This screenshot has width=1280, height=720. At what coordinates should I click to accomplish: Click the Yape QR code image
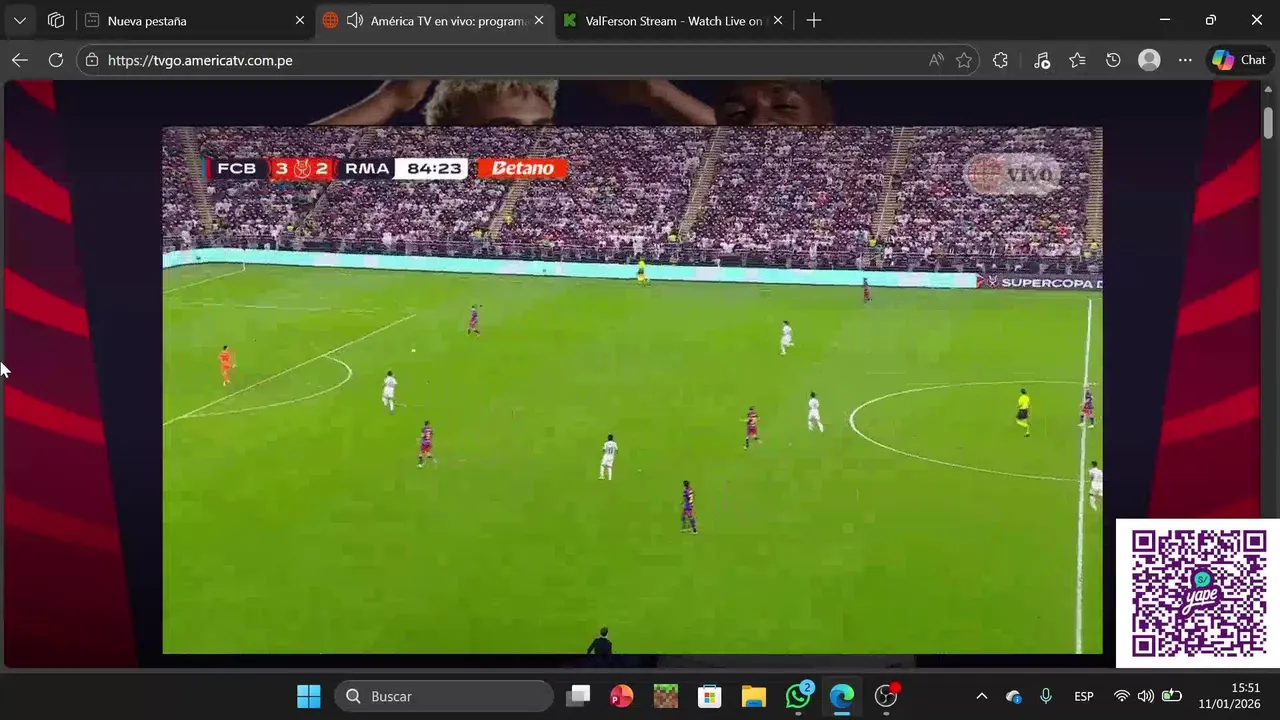click(1198, 593)
